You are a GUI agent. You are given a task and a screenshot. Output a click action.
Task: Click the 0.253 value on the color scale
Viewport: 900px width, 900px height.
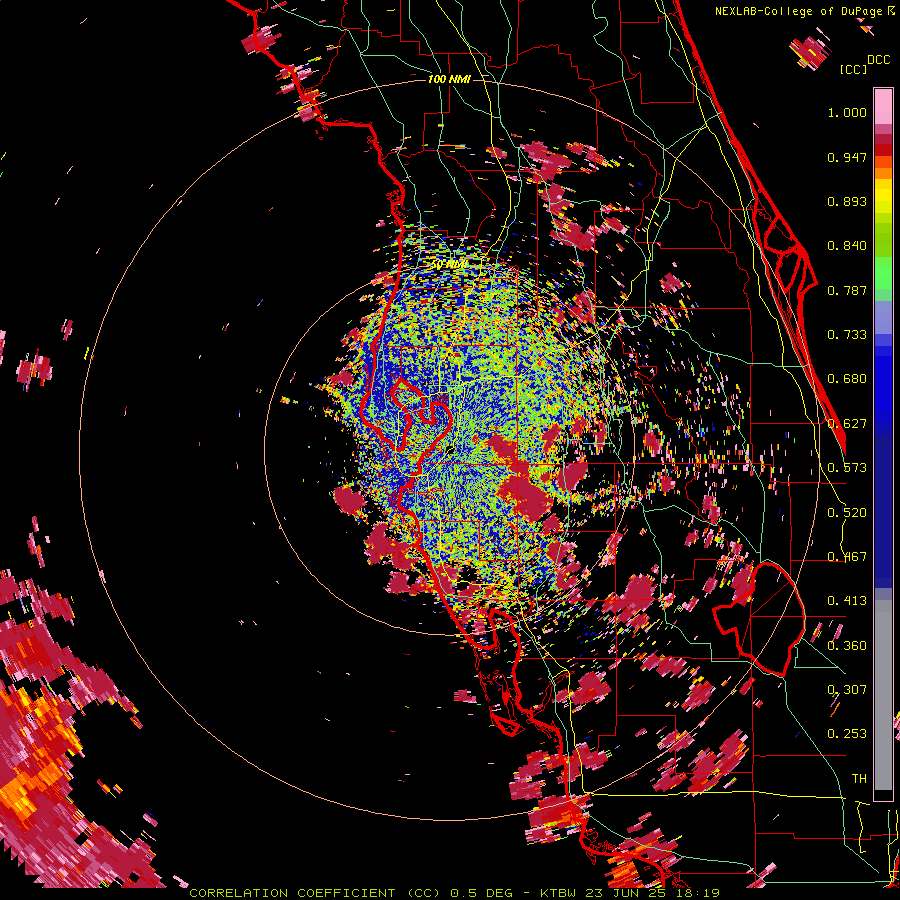(x=847, y=734)
